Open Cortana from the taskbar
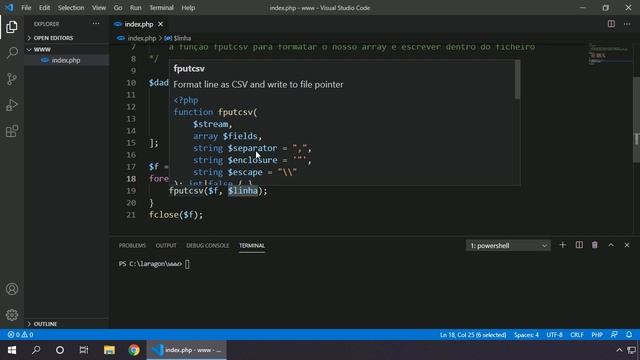The image size is (640, 360). pyautogui.click(x=60, y=350)
